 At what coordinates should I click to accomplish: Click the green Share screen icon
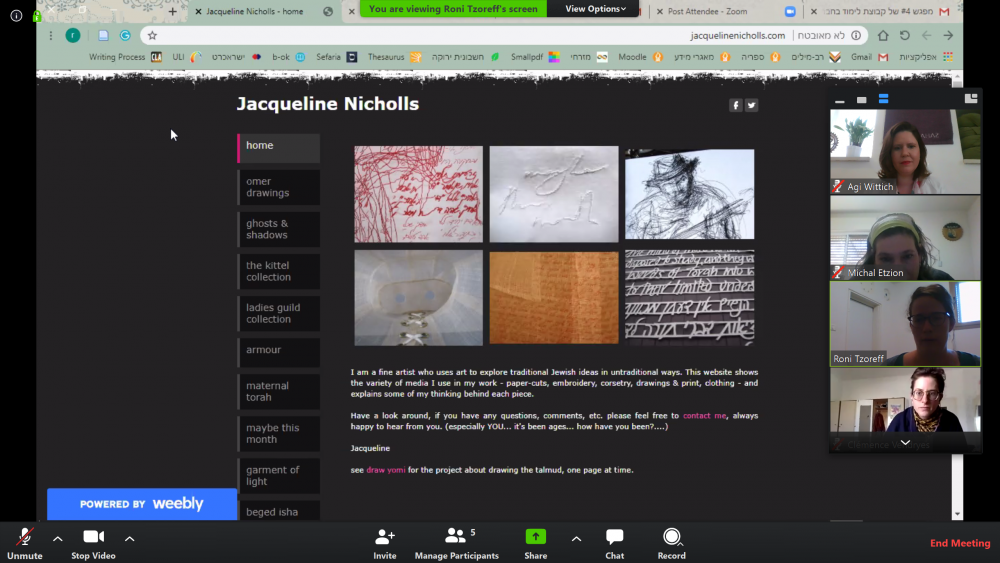(536, 537)
